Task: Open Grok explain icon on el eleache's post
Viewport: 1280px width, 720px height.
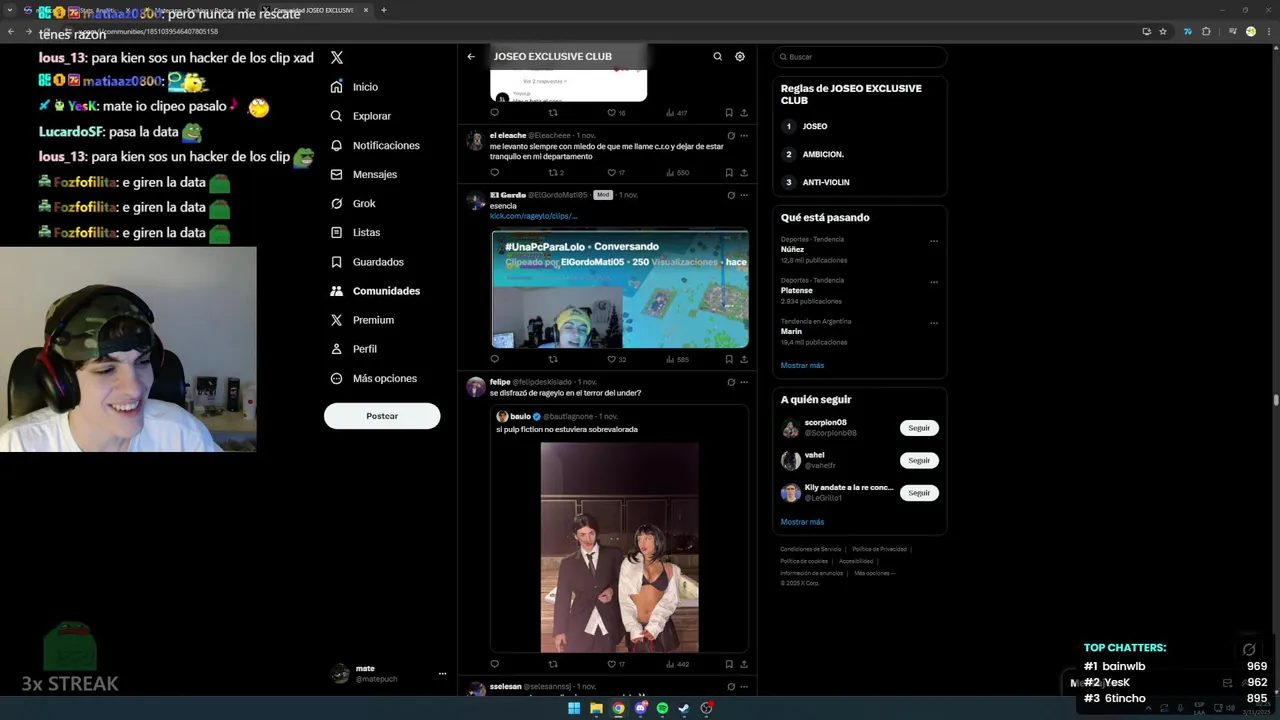Action: point(731,135)
